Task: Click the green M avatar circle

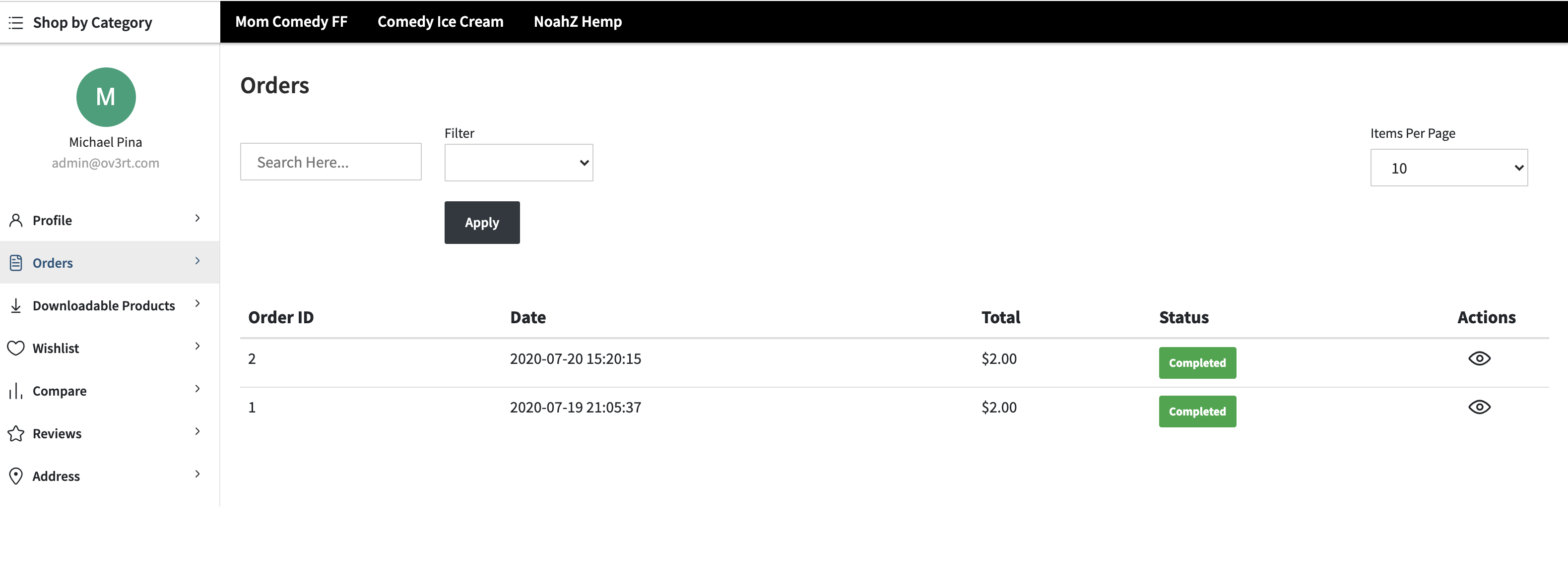Action: [x=106, y=97]
